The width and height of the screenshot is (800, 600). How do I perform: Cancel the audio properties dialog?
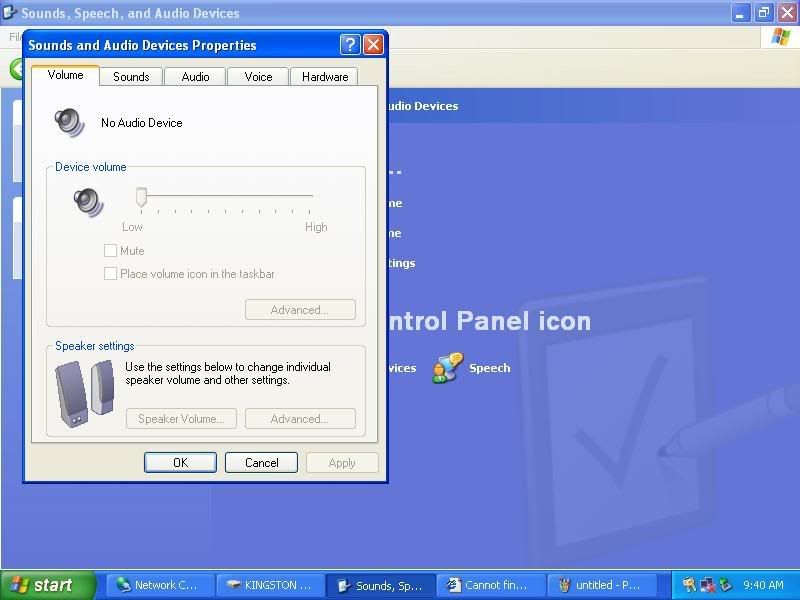coord(261,463)
